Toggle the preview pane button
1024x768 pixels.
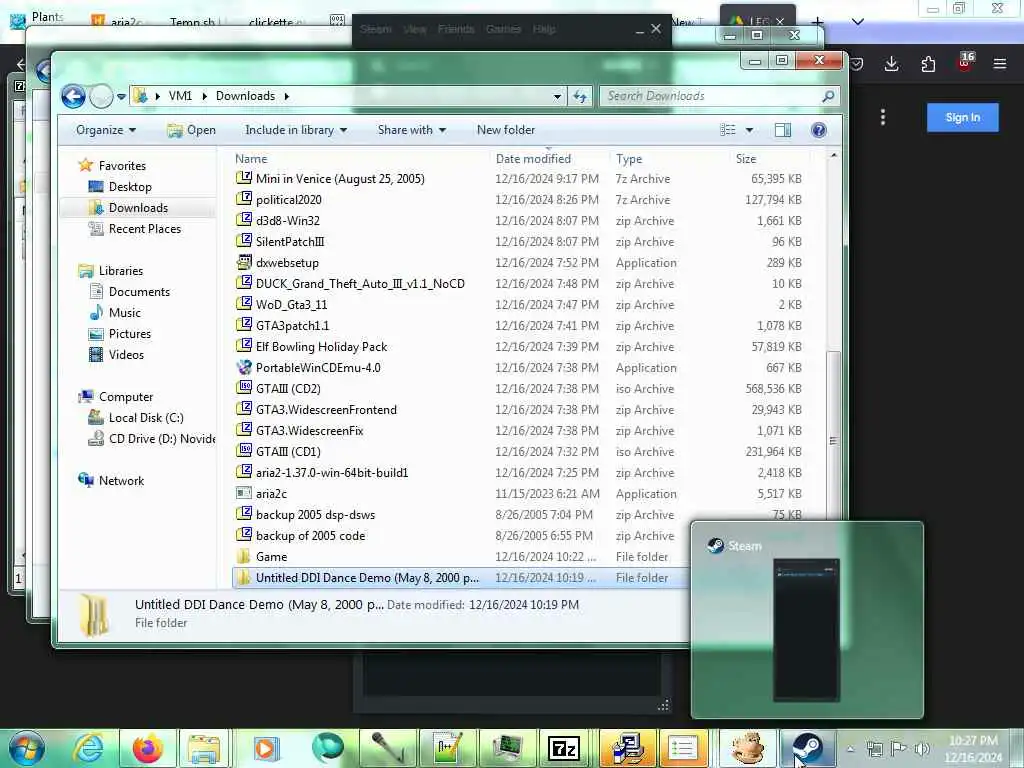(x=782, y=130)
